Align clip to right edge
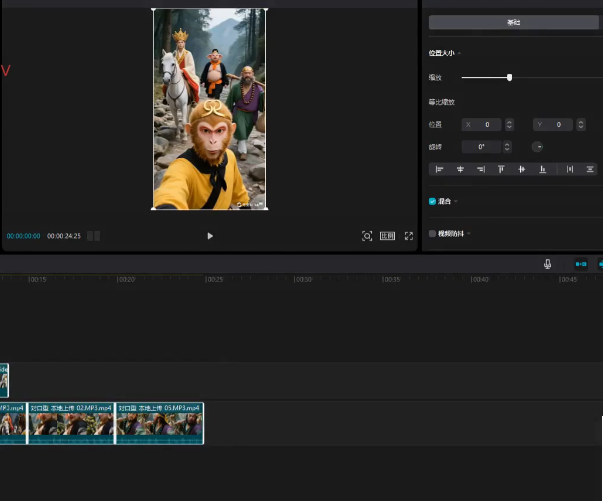The image size is (603, 501). click(481, 169)
